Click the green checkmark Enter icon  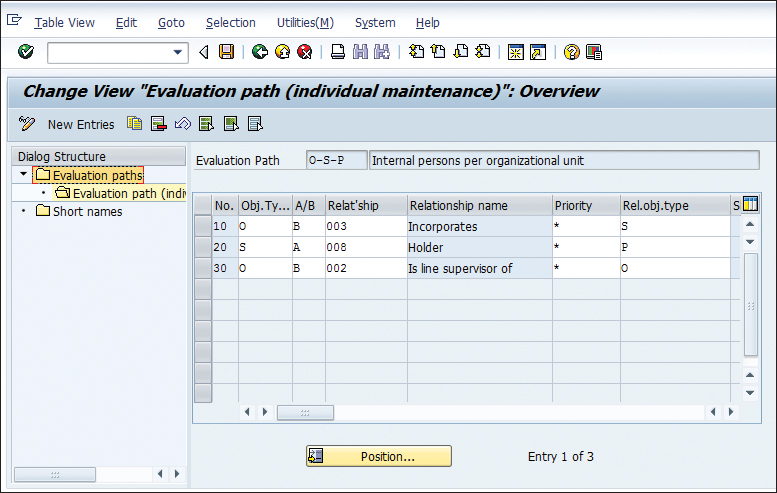pos(26,52)
